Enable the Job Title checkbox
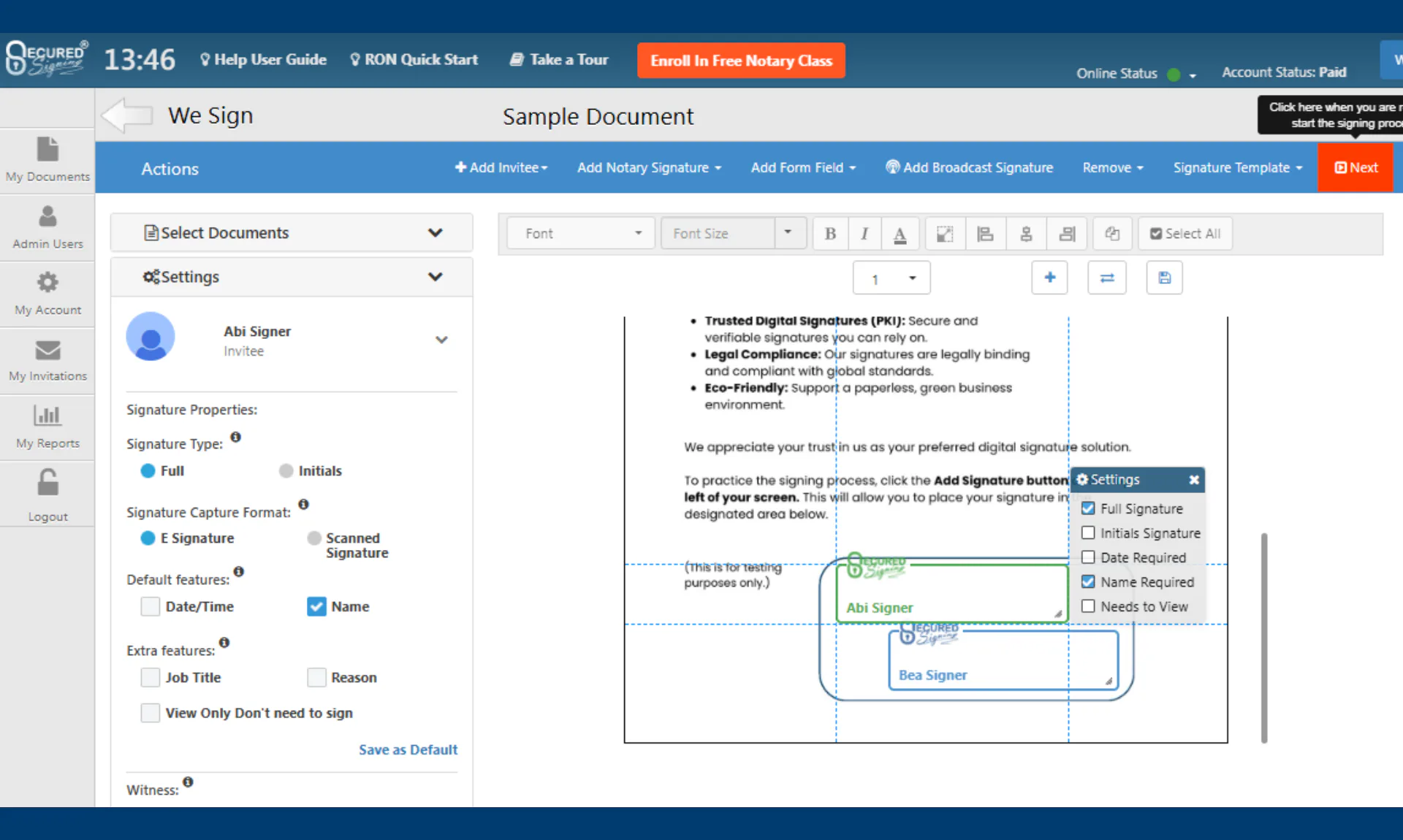 pyautogui.click(x=151, y=677)
